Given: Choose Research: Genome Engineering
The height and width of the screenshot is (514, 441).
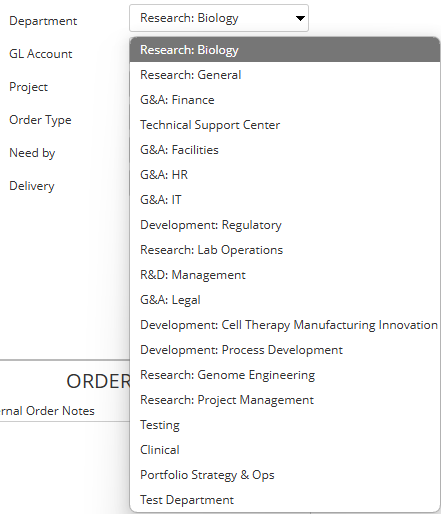Looking at the screenshot, I should pyautogui.click(x=285, y=375).
